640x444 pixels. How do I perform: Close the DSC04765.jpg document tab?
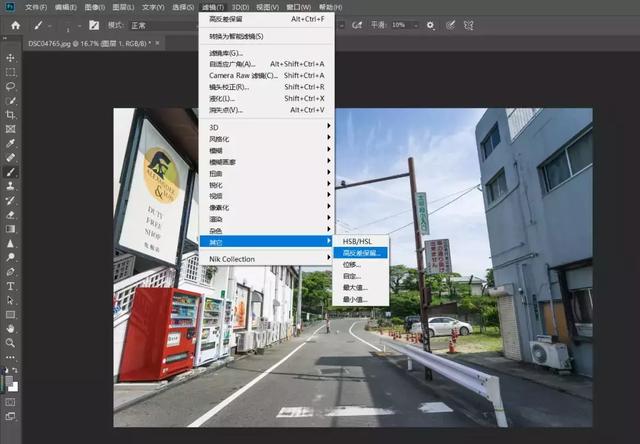click(x=158, y=43)
